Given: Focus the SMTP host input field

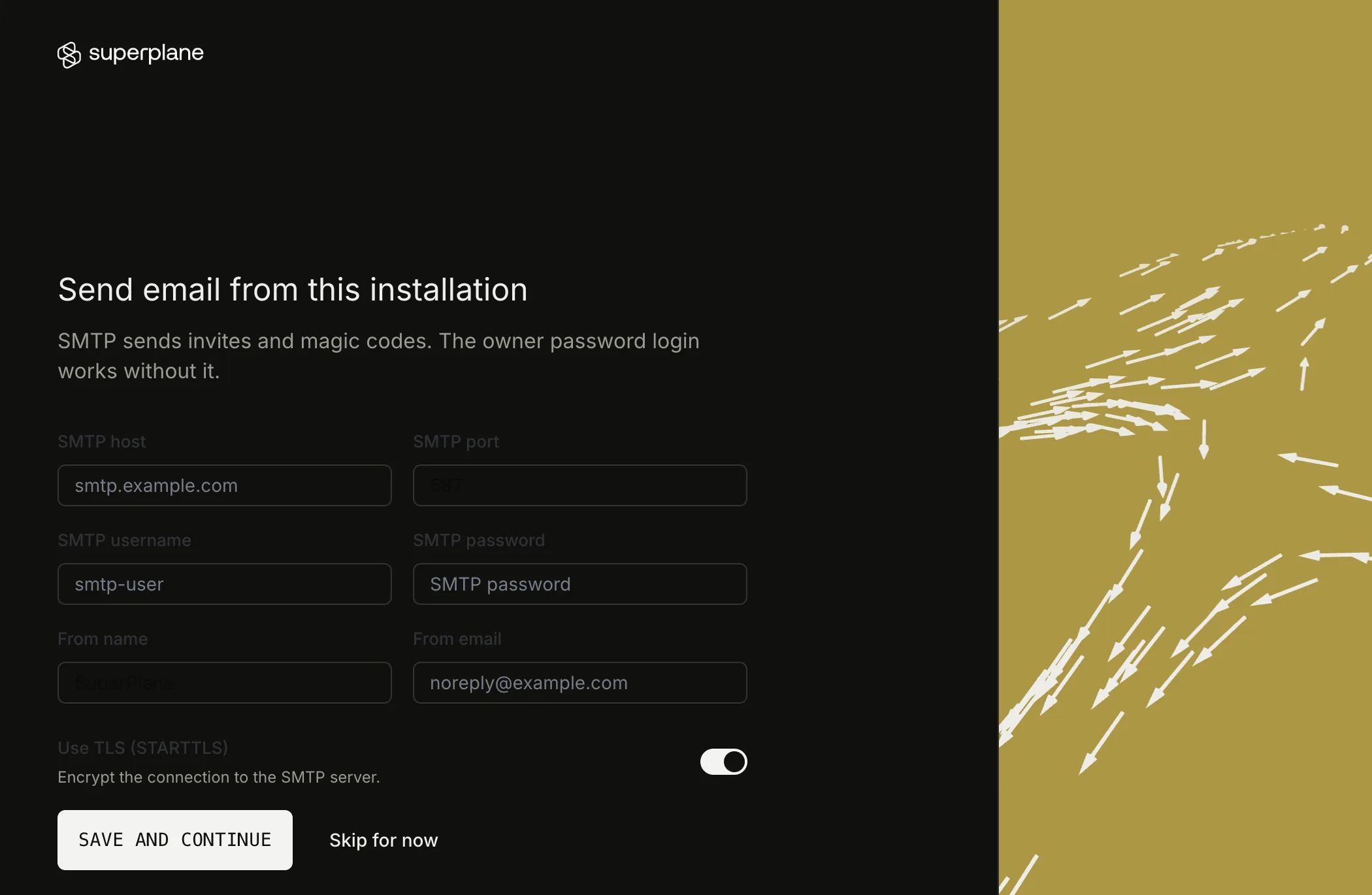Looking at the screenshot, I should (x=224, y=485).
